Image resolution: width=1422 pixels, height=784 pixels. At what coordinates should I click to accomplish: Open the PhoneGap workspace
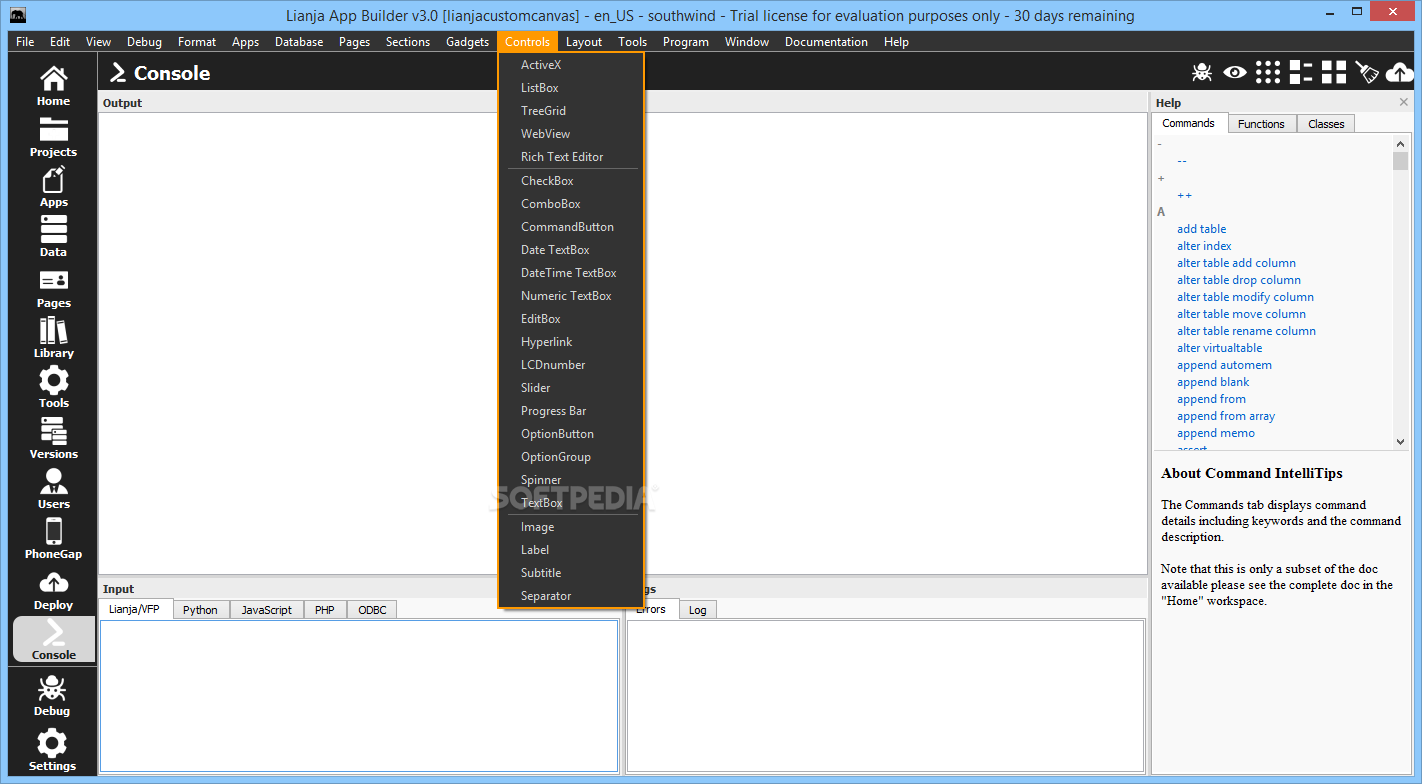pyautogui.click(x=53, y=539)
